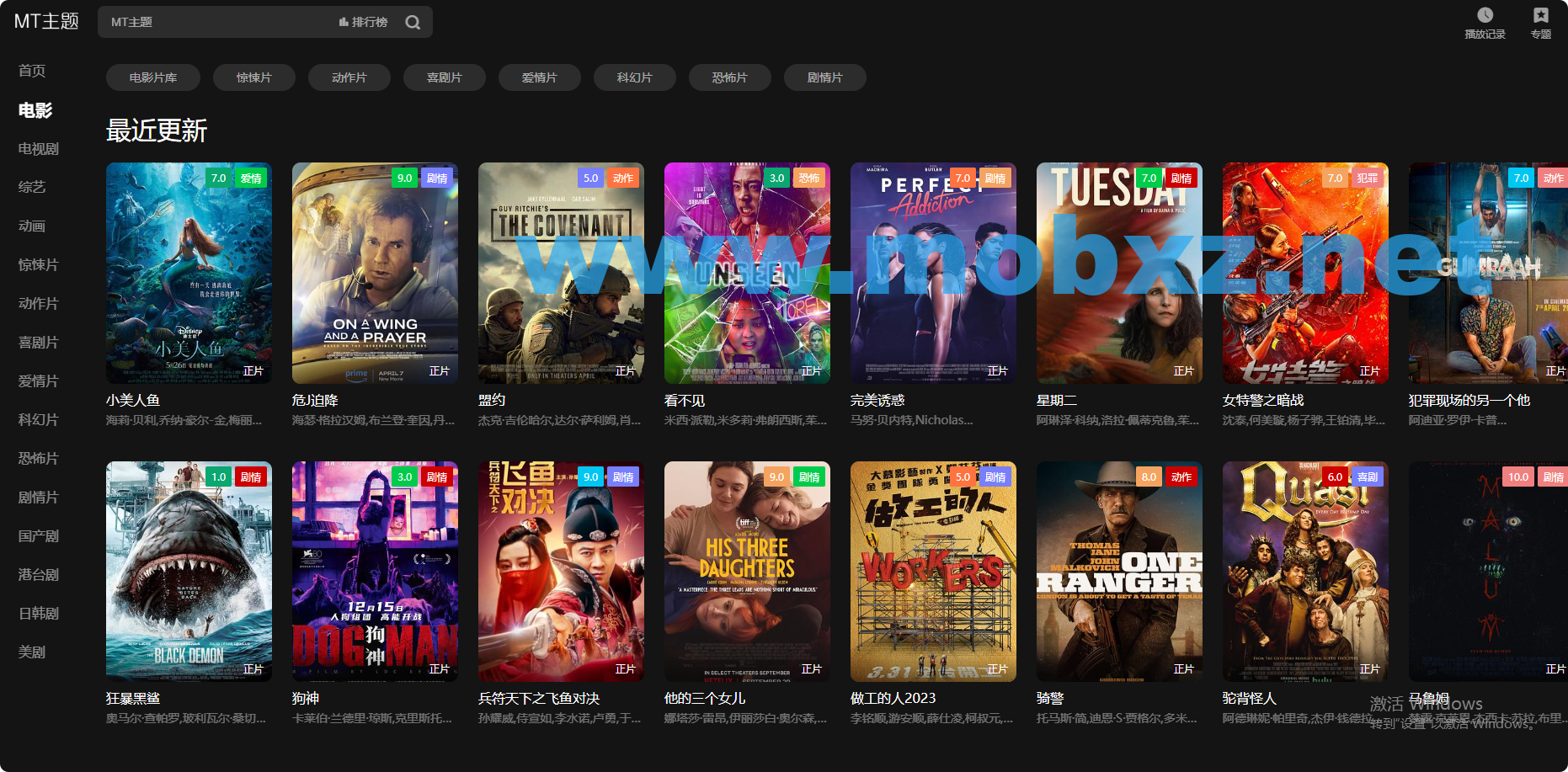Open the On a Wing and a Prayer poster
Screen dimensions: 1568x772
click(375, 273)
